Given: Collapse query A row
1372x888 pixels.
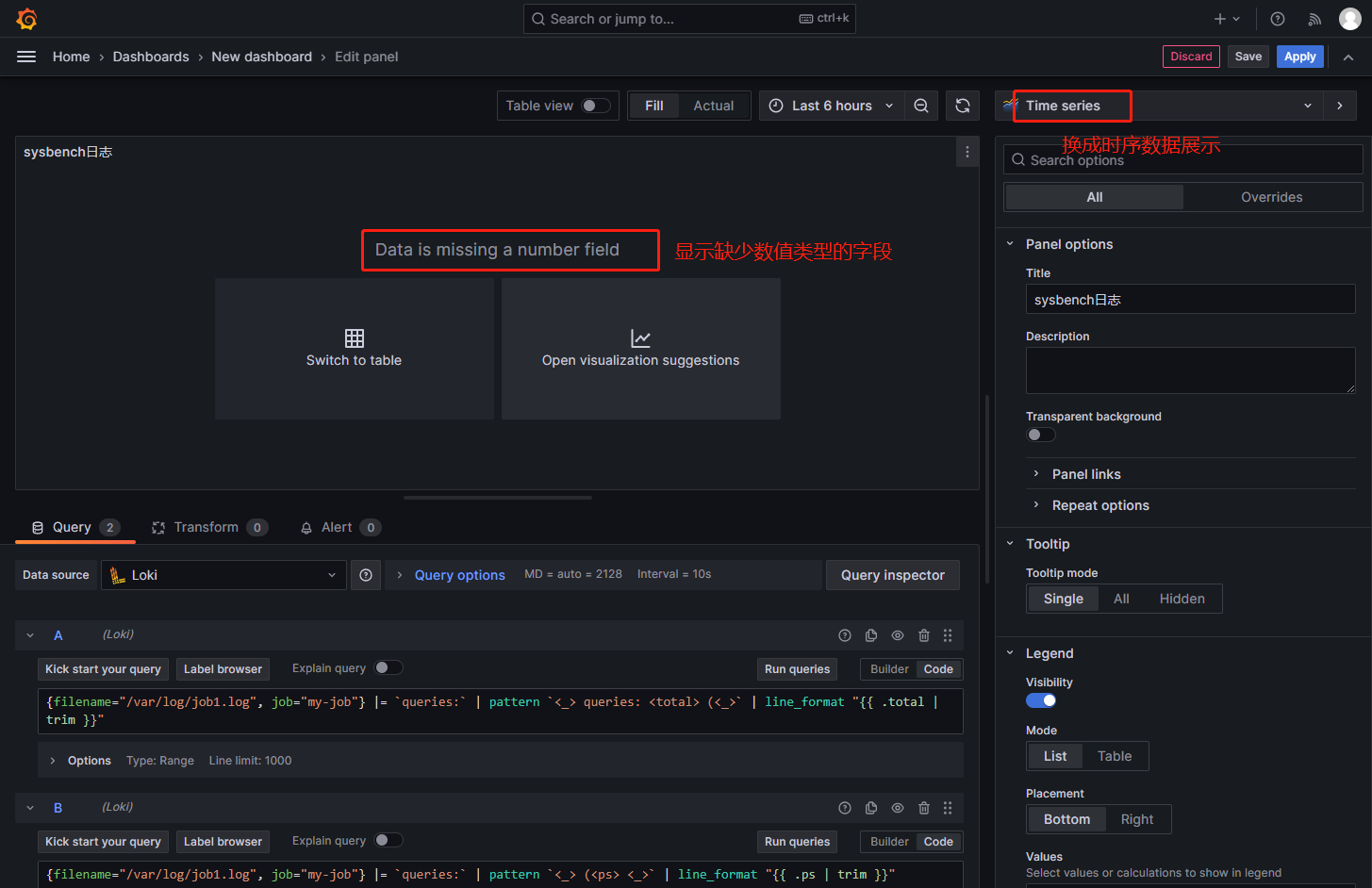Looking at the screenshot, I should click(x=30, y=635).
